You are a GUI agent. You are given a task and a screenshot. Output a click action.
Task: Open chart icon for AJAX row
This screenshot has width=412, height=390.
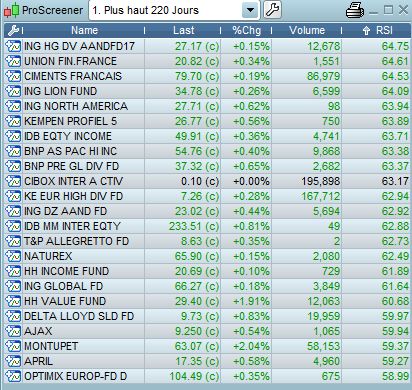pyautogui.click(x=13, y=331)
